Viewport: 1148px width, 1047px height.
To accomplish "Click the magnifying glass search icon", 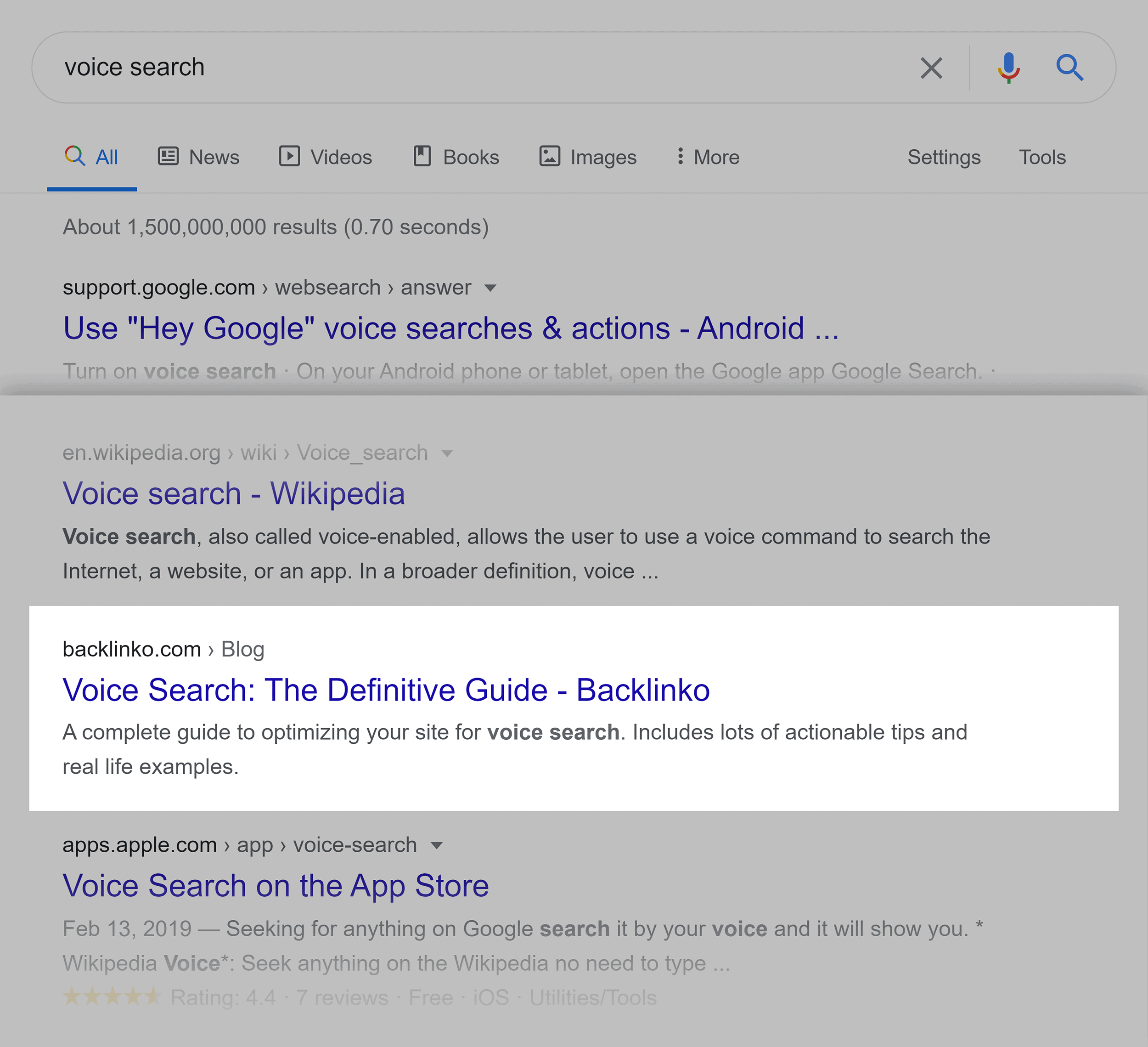I will point(1071,67).
